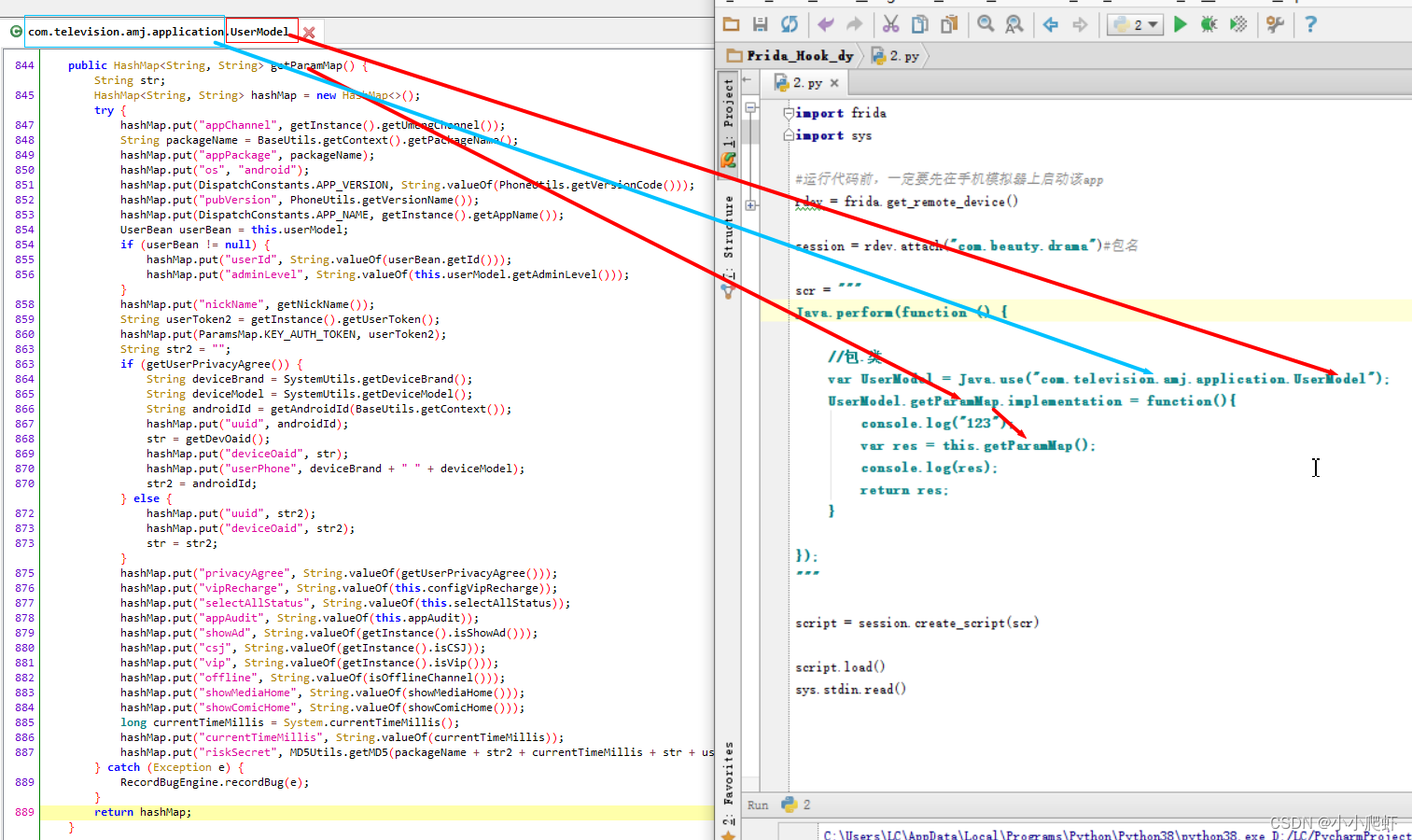Click line number 844 in decompiled code
This screenshot has height=840, width=1412.
(24, 65)
